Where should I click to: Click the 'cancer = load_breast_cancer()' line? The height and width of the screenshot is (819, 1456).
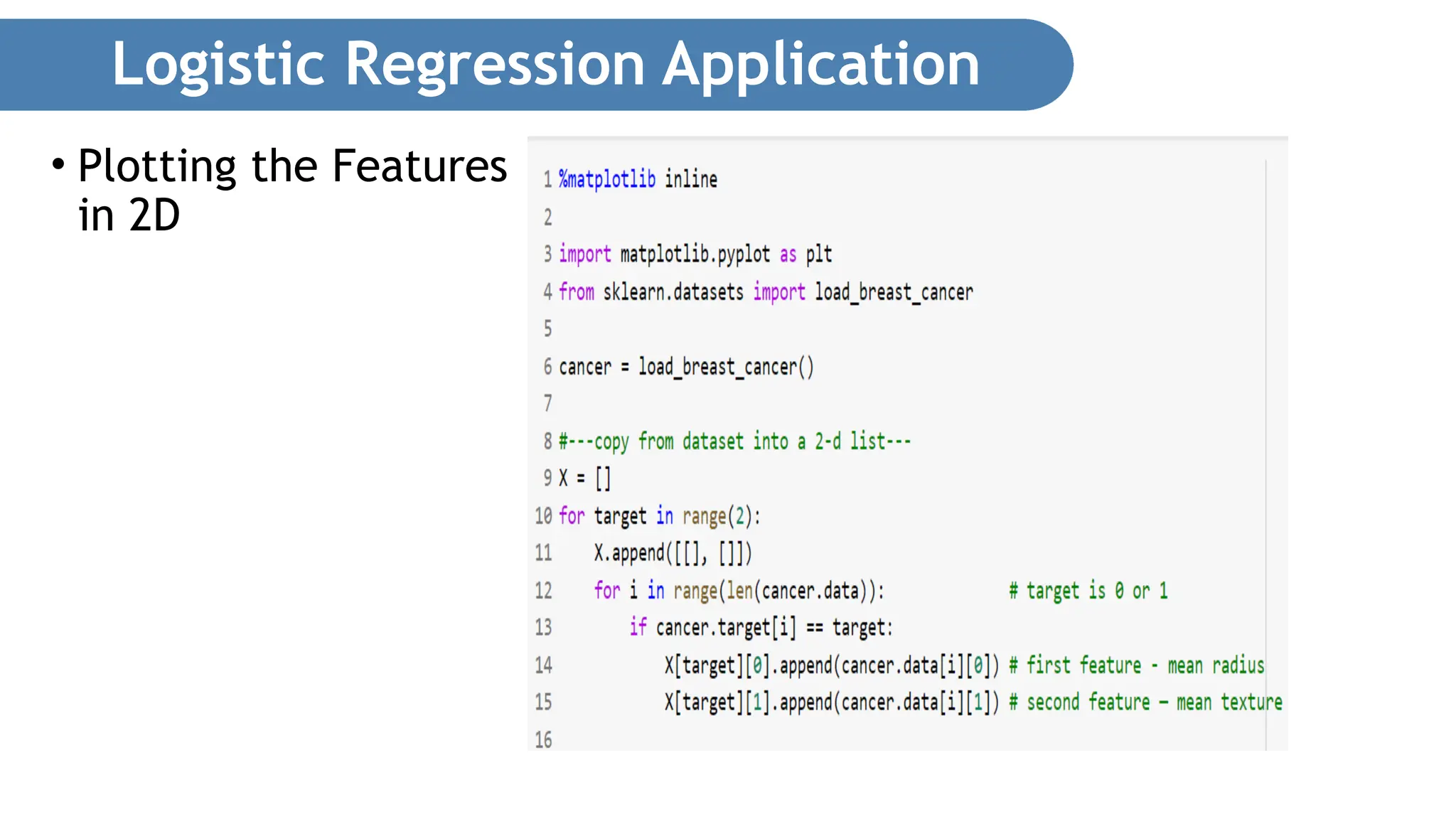[686, 367]
